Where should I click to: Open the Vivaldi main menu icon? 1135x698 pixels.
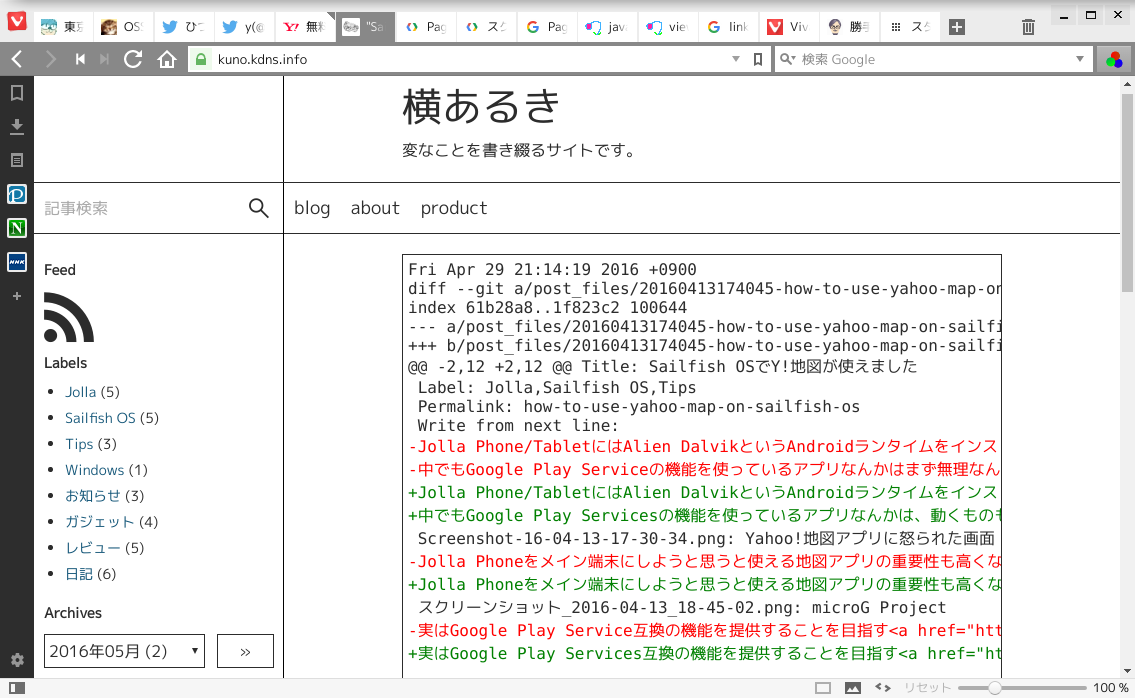pos(17,21)
